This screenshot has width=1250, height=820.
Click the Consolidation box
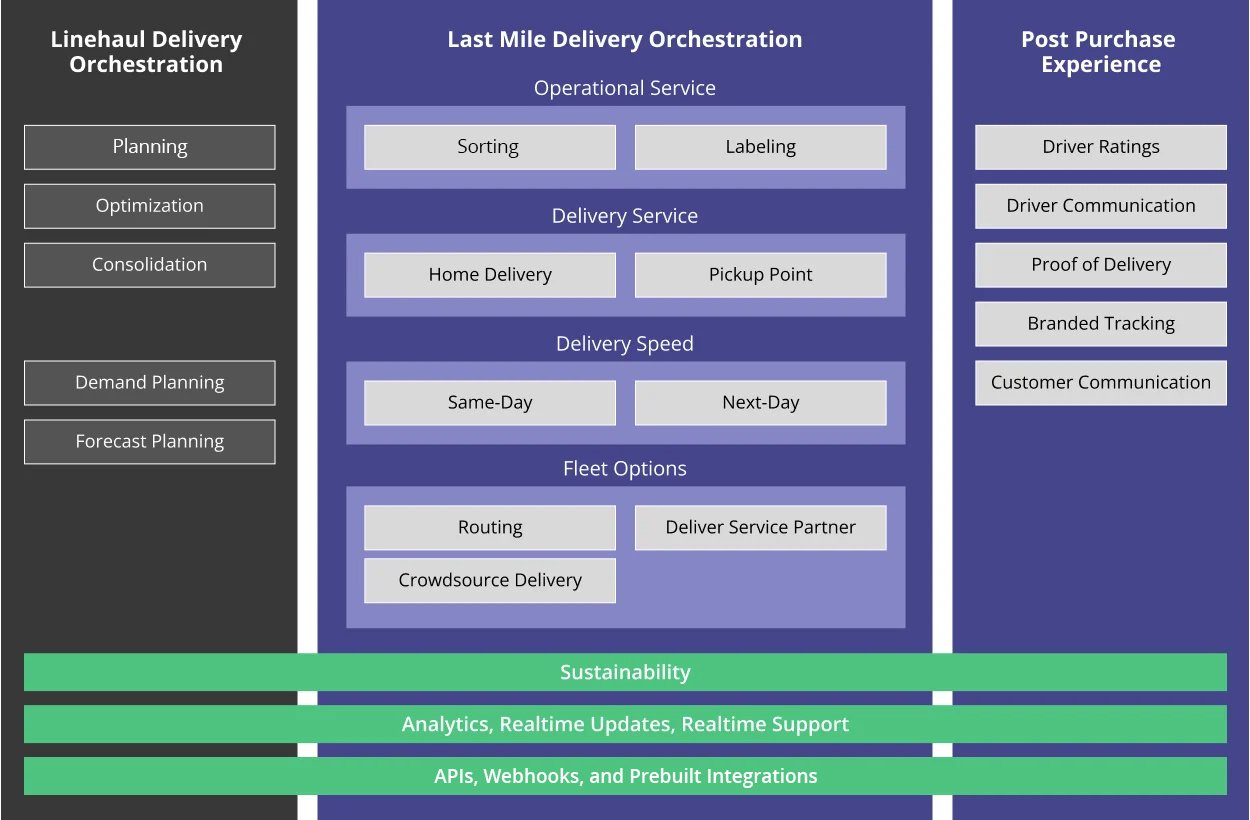[x=149, y=265]
